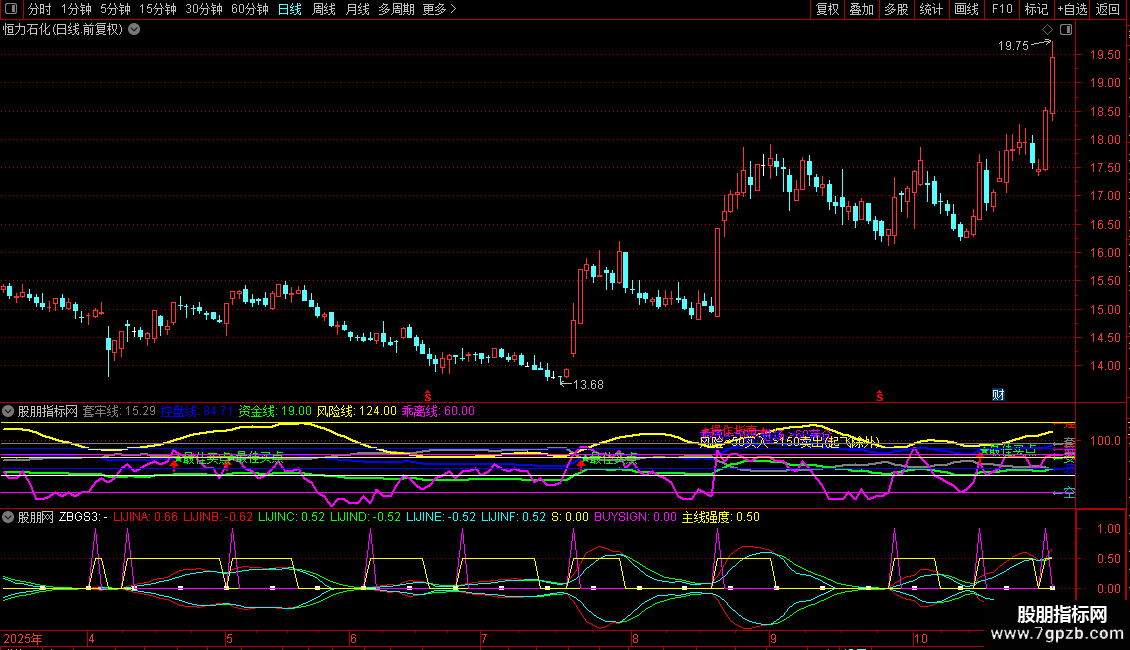Click the yellow 风险线 legend label
Viewport: 1130px width, 650px height.
(335, 411)
